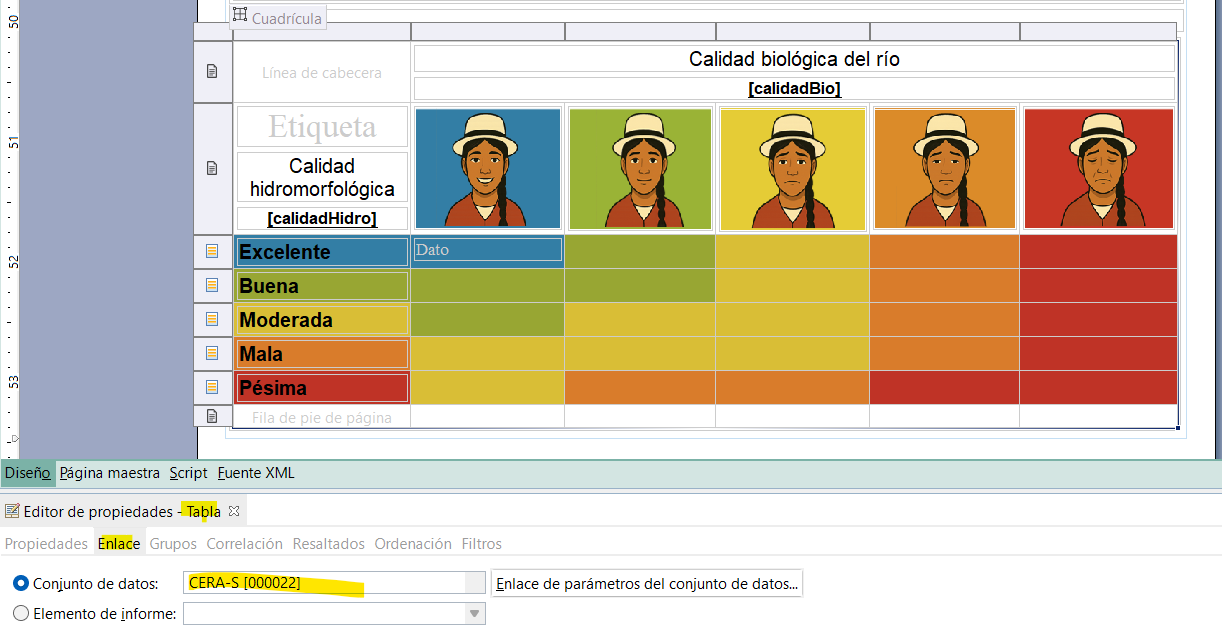Click the blue Excelente label cell

point(321,252)
